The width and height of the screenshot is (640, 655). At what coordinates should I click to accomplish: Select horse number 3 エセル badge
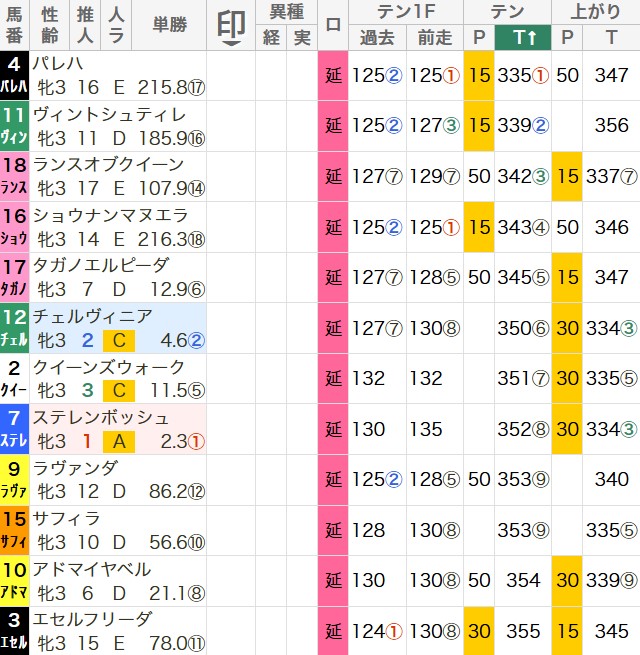[x=15, y=631]
